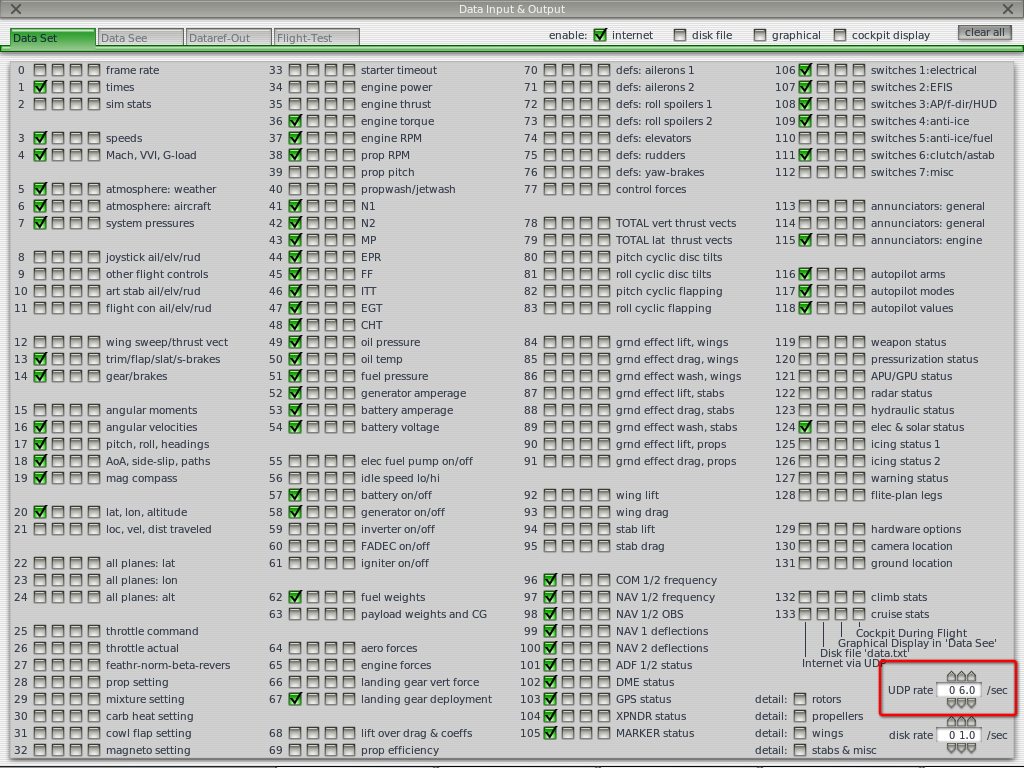
Task: Click rightmost down arrow below UDP rate
Action: [970, 703]
